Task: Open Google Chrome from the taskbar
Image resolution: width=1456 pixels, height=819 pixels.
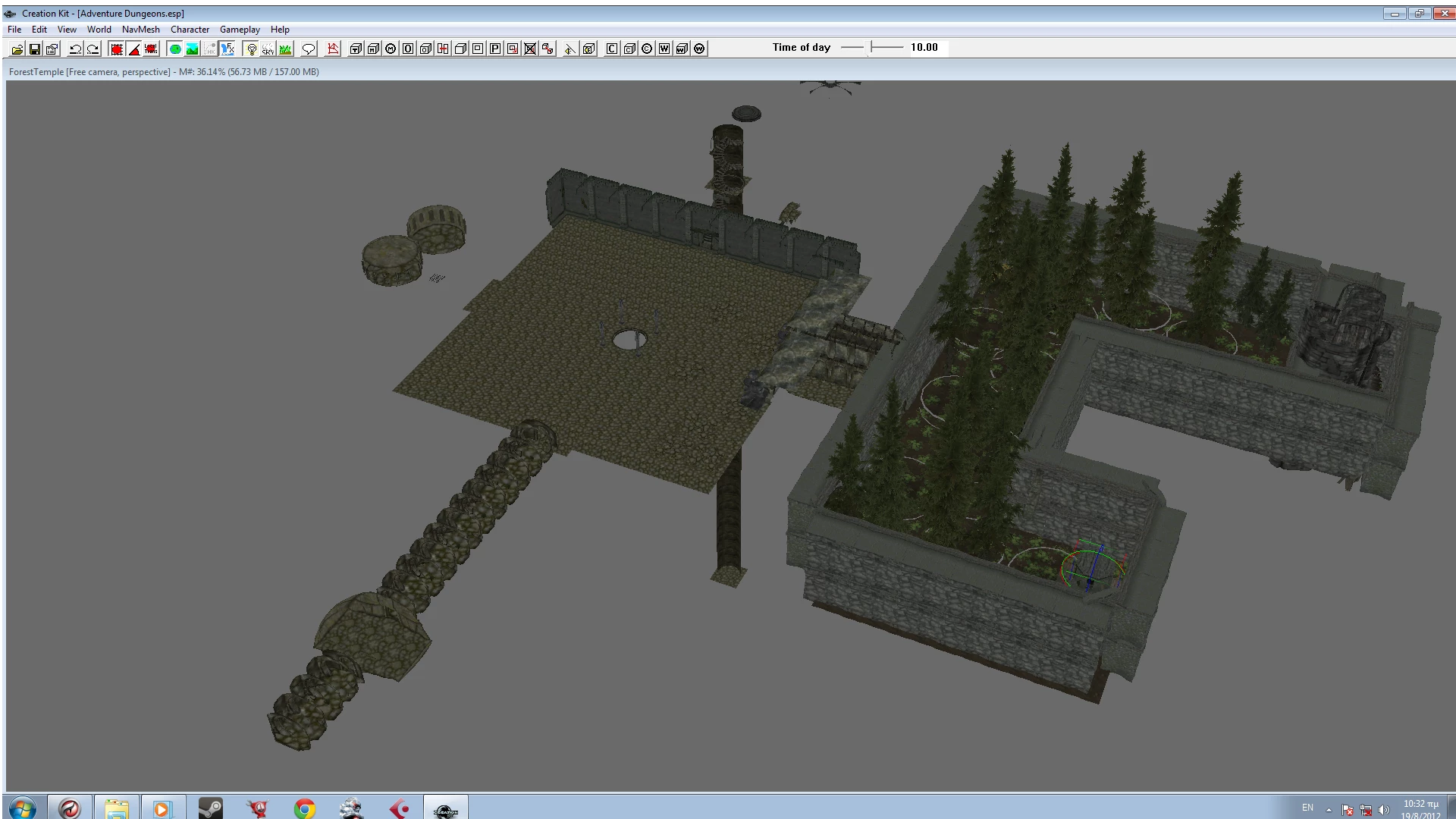Action: point(305,808)
